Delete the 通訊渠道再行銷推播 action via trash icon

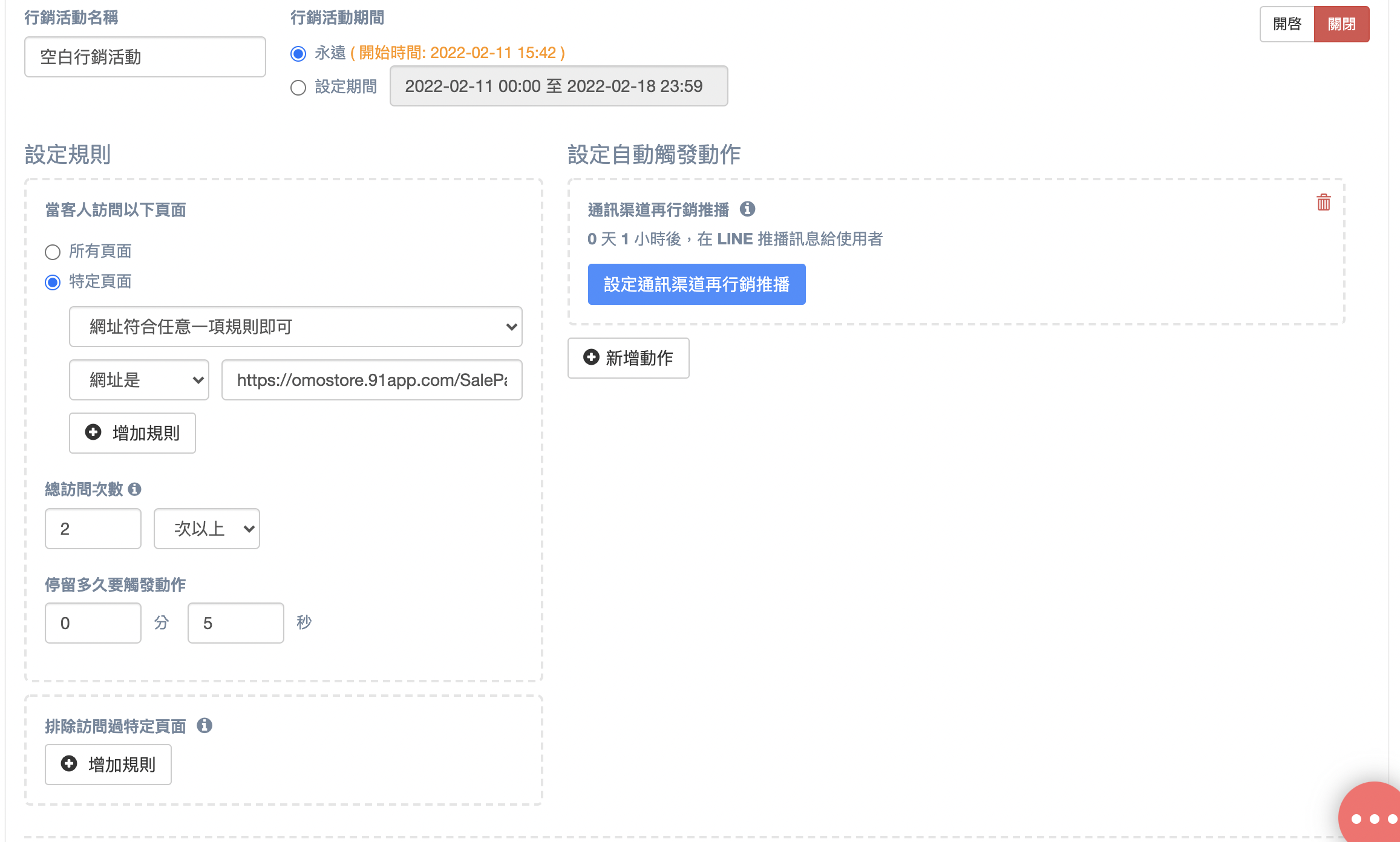(x=1323, y=202)
